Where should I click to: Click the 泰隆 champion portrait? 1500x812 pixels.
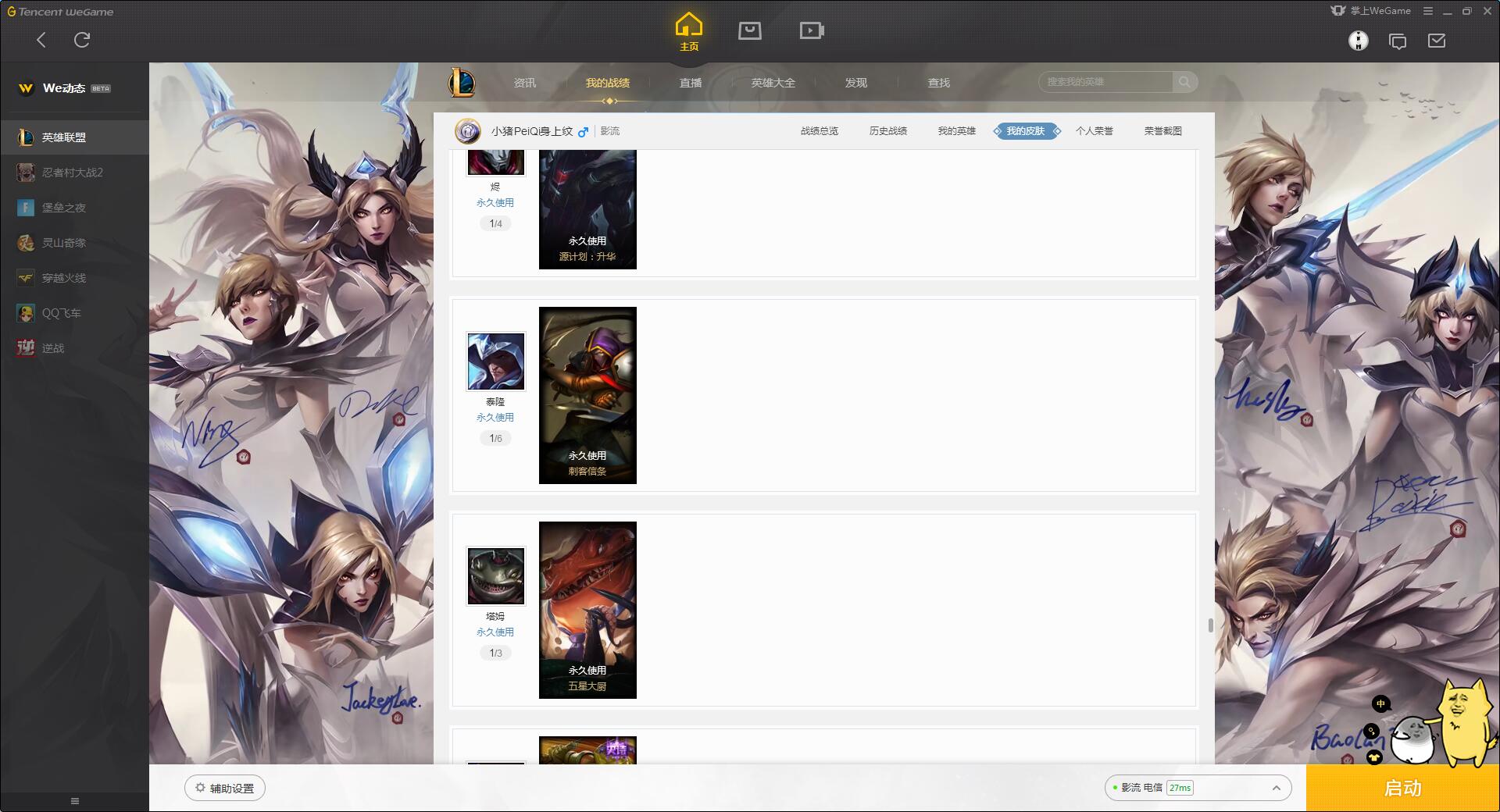[496, 361]
